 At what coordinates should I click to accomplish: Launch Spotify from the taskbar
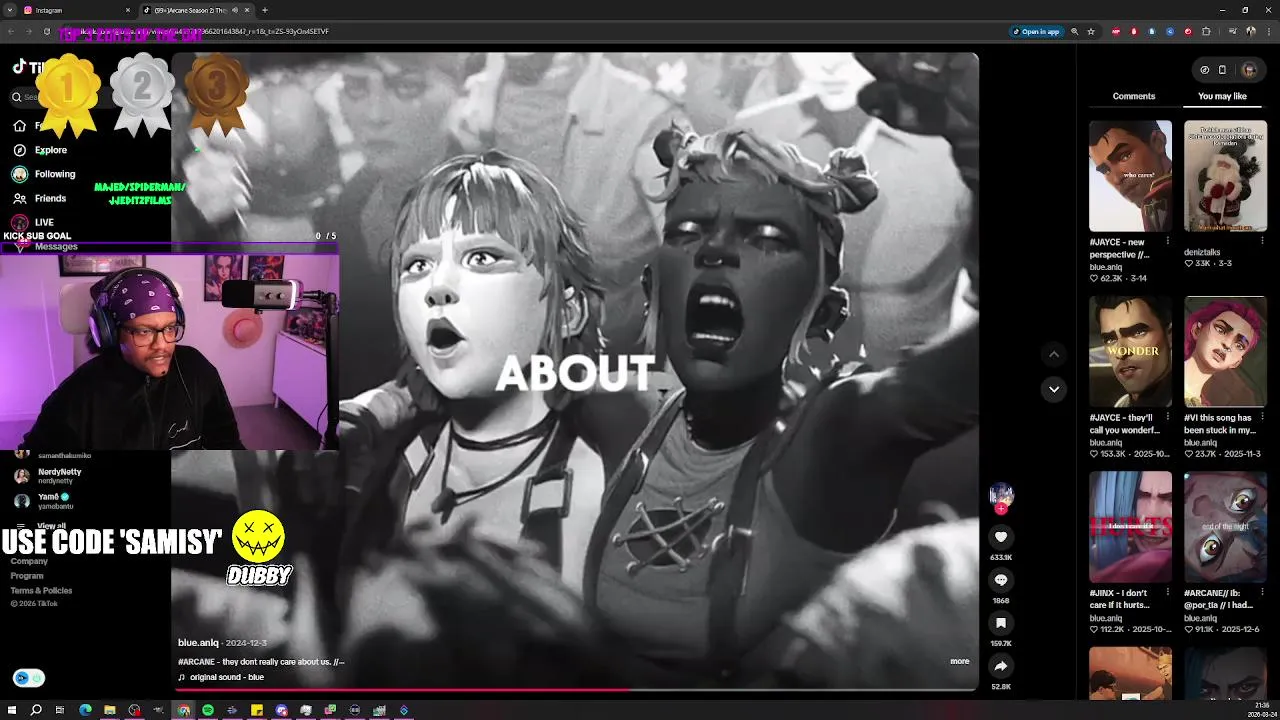[x=207, y=710]
